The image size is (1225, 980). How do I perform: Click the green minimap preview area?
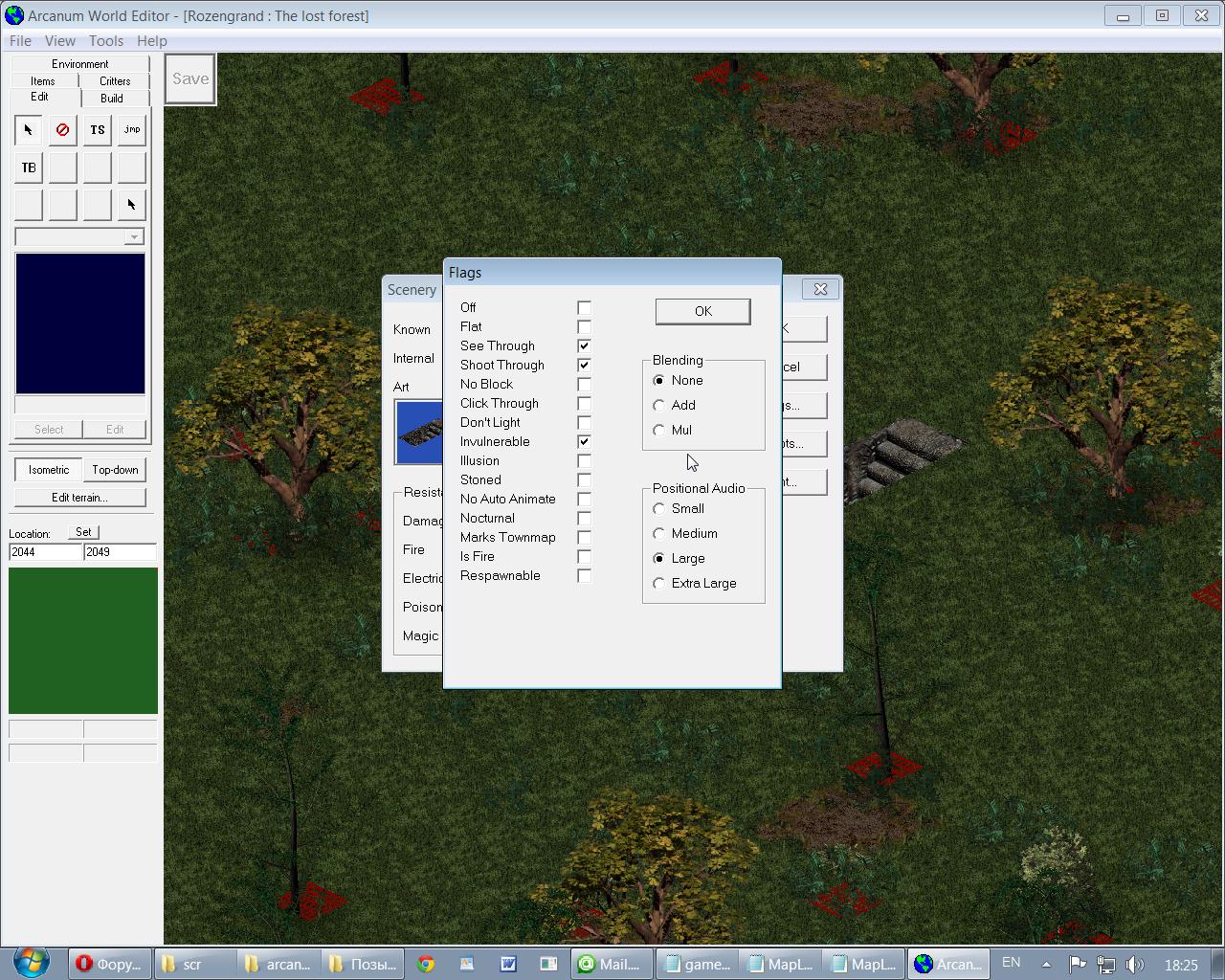point(83,640)
